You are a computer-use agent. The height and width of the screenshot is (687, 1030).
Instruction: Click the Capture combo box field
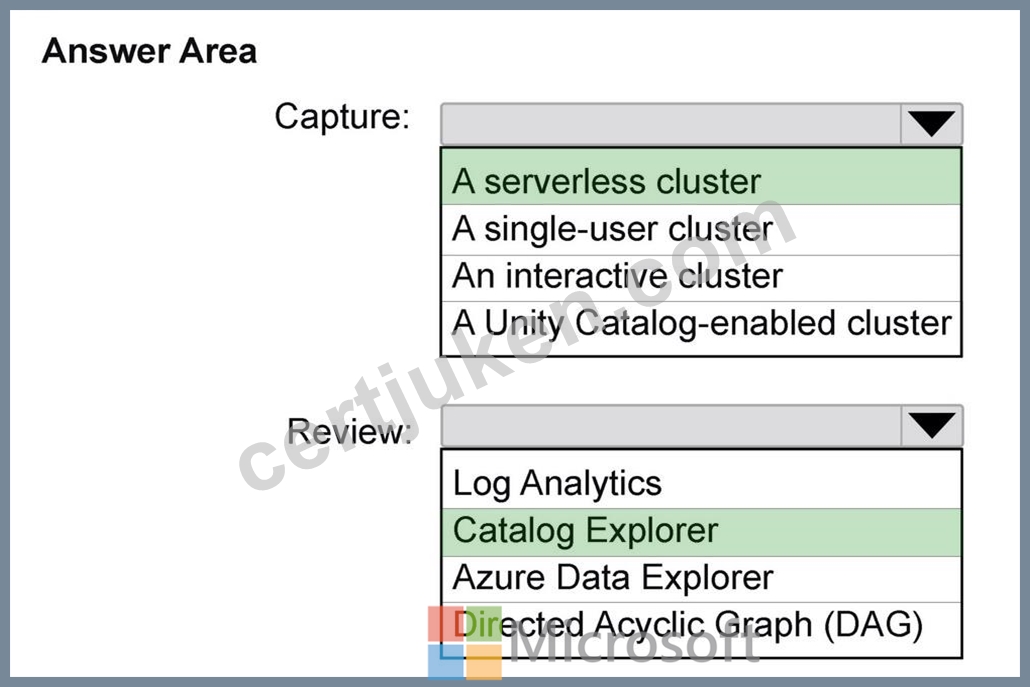point(701,123)
